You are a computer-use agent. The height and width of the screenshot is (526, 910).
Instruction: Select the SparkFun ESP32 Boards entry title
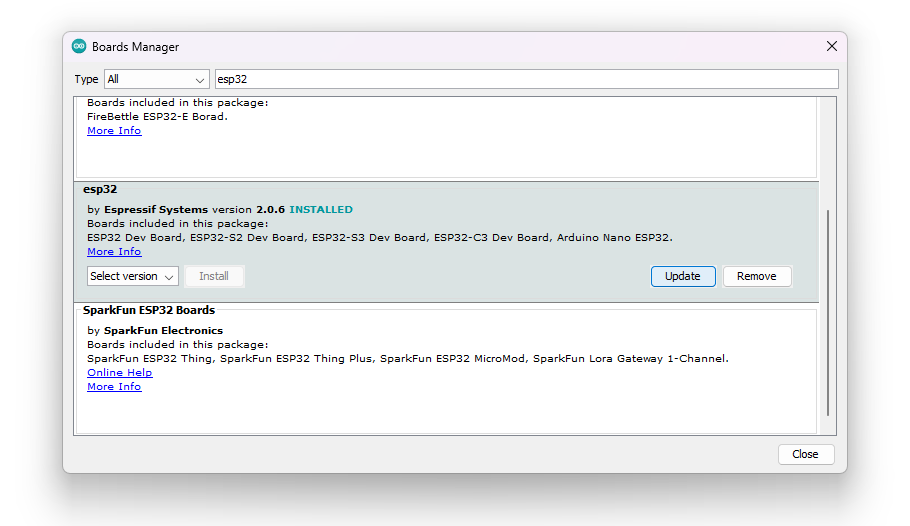click(149, 310)
